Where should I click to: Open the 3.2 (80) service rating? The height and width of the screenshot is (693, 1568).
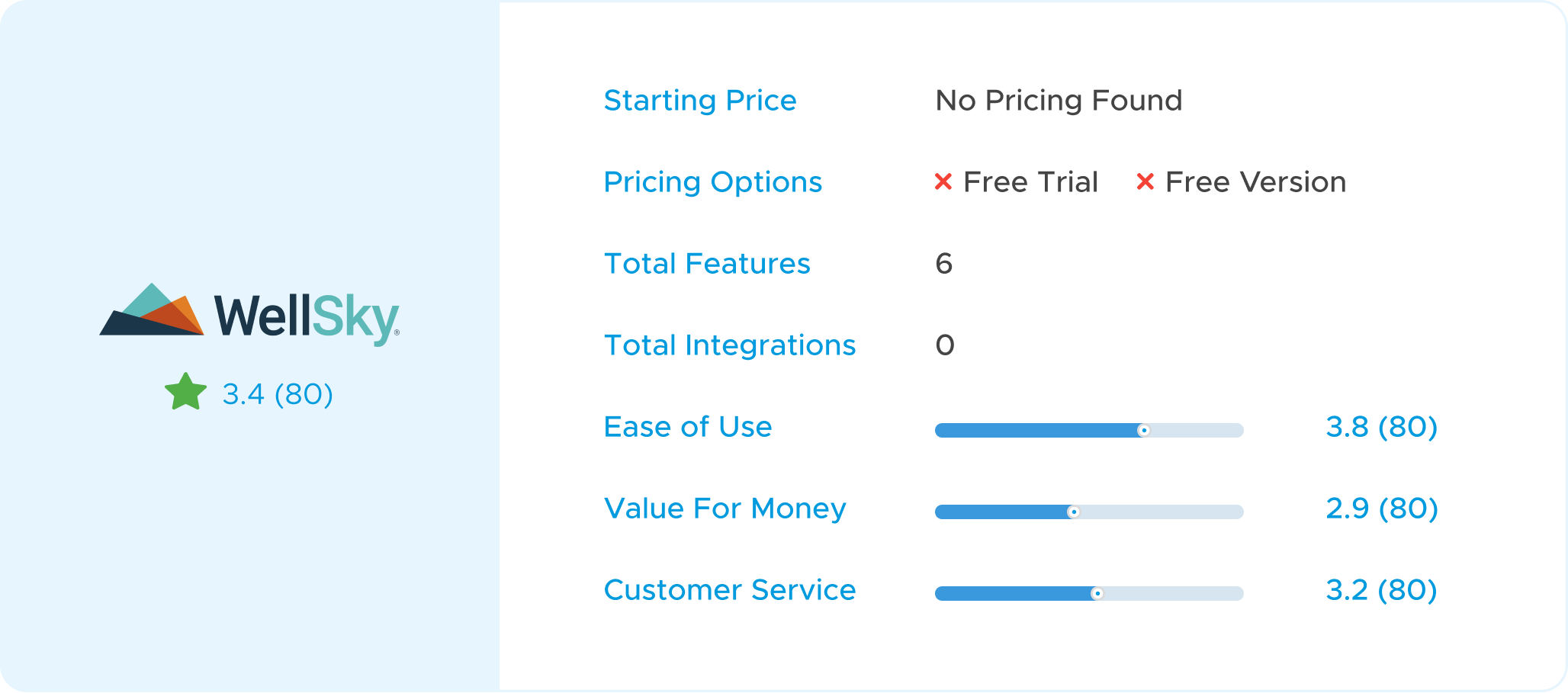1382,590
